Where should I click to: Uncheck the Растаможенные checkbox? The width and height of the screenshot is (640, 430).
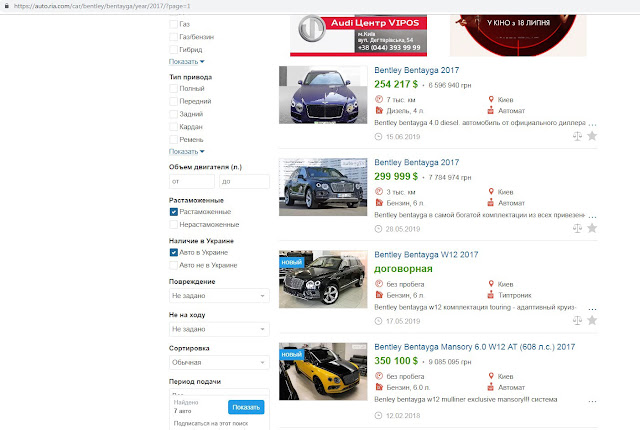pos(174,211)
